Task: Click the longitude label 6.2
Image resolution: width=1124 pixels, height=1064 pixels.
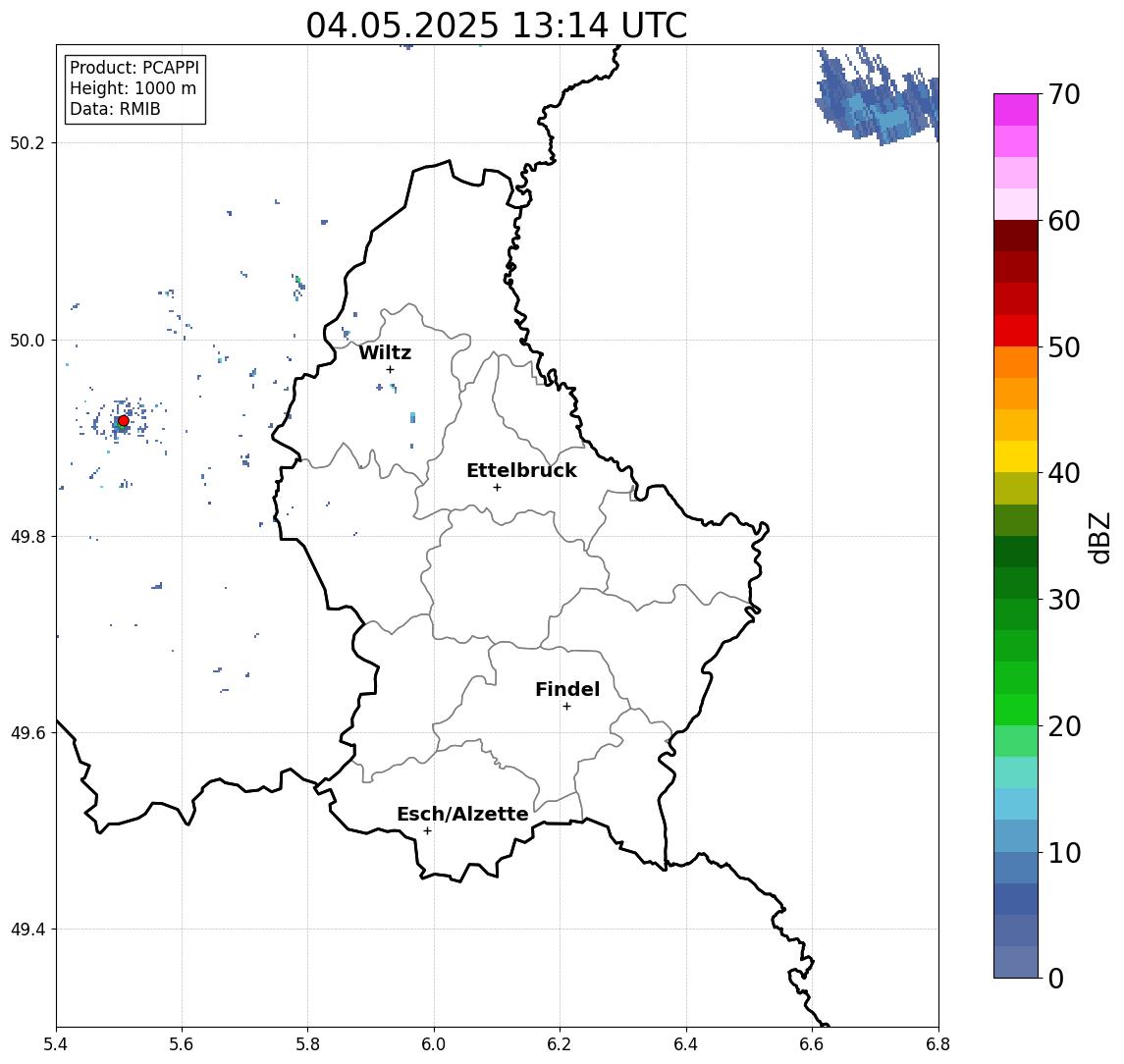Action: (x=560, y=1044)
